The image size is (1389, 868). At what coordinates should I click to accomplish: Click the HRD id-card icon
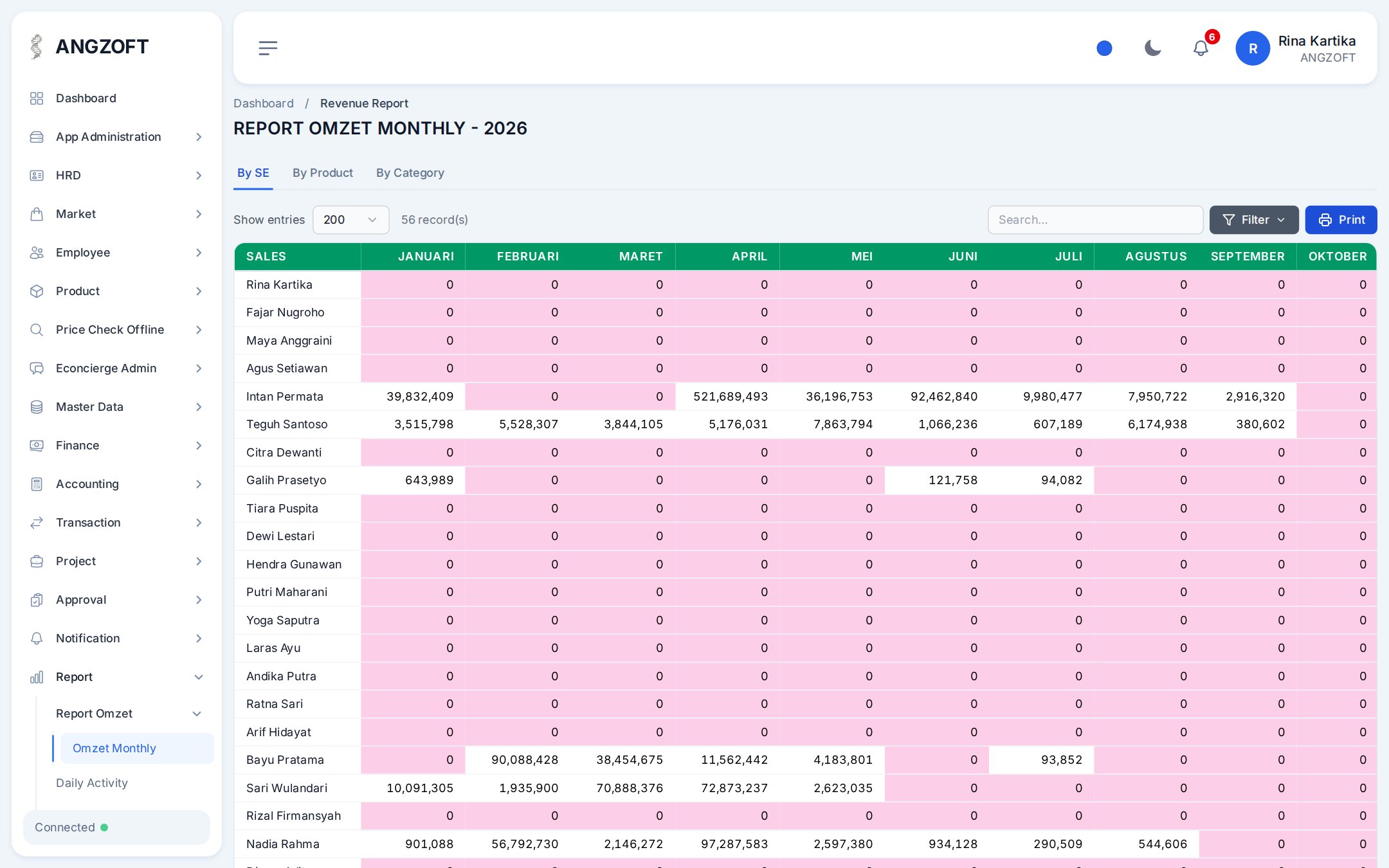tap(37, 176)
